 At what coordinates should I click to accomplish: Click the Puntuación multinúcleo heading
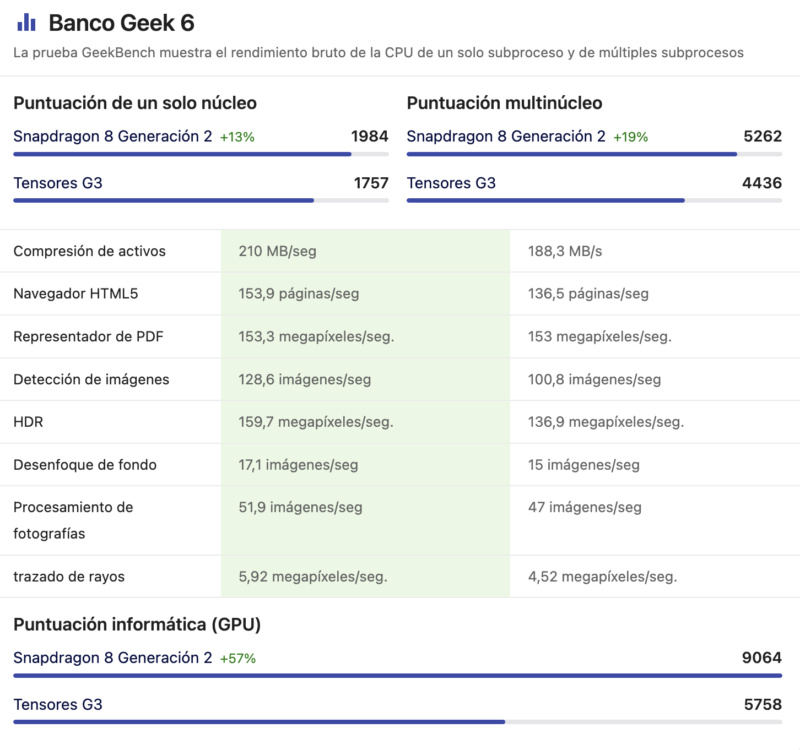pyautogui.click(x=504, y=103)
